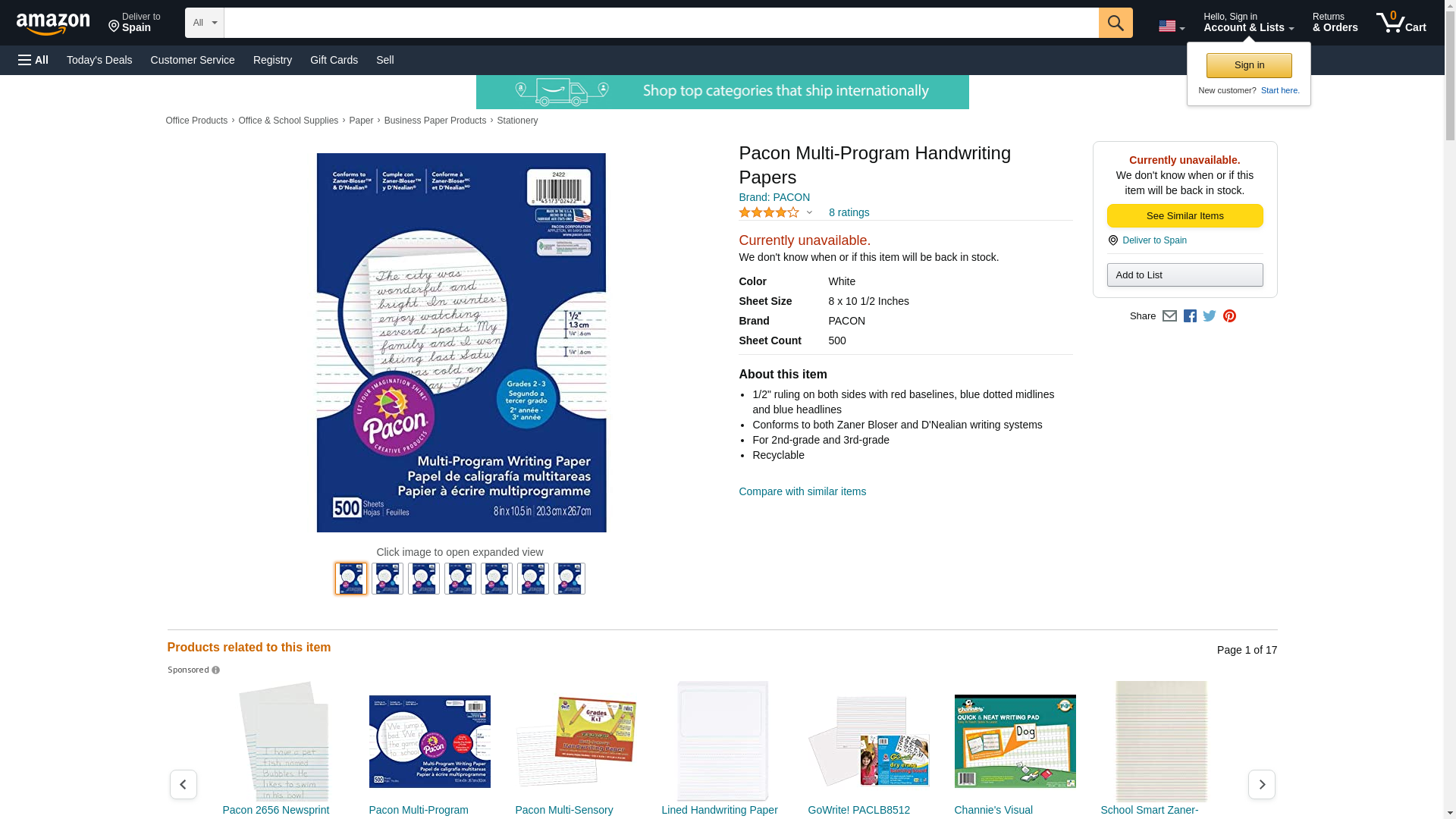Open the language flag selector dropdown
The width and height of the screenshot is (1456, 819).
coord(1172,26)
